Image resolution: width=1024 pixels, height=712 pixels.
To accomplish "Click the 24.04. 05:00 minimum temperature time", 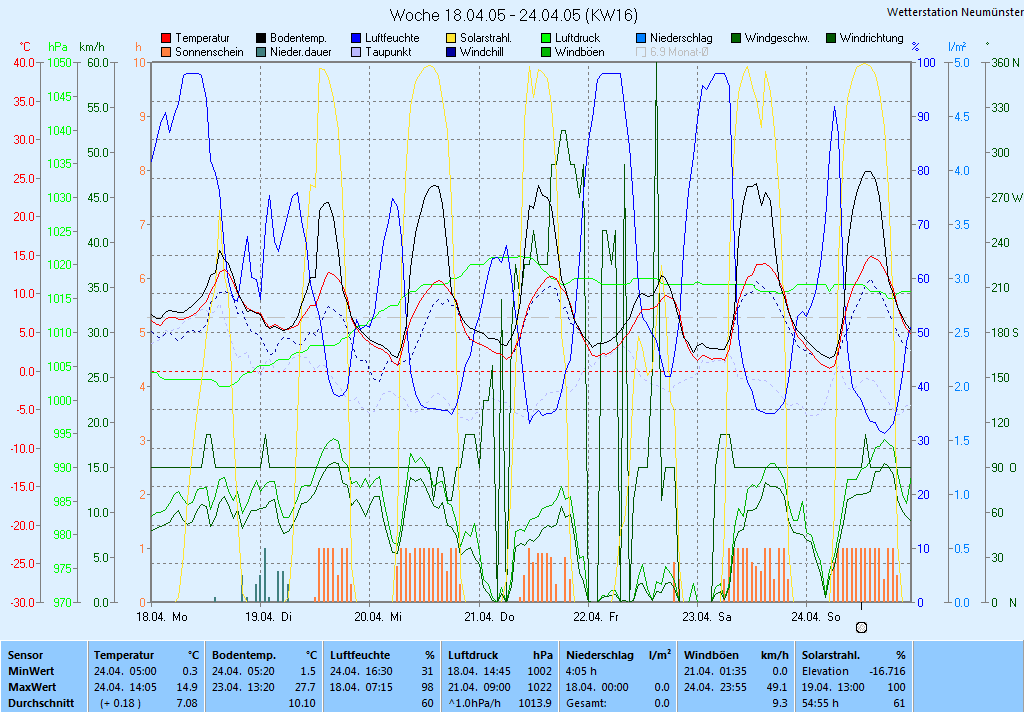I will pyautogui.click(x=125, y=671).
